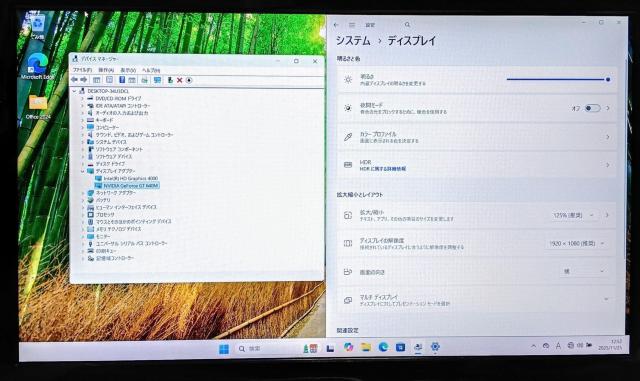
Task: Open 操作(A) menu in Device Manager
Action: (x=106, y=70)
